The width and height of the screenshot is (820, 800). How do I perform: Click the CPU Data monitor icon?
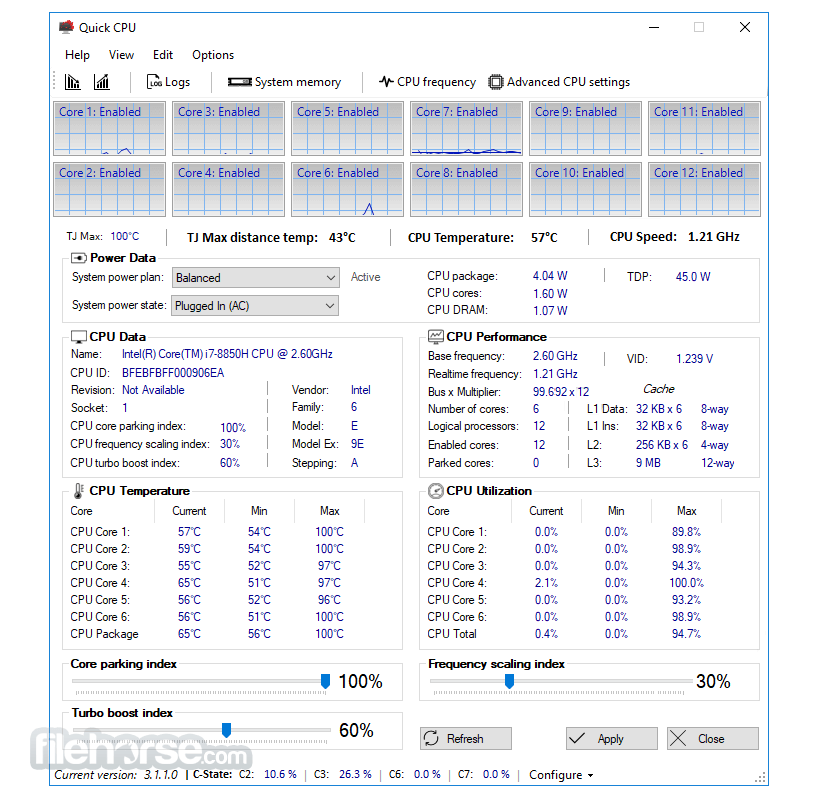pyautogui.click(x=78, y=337)
